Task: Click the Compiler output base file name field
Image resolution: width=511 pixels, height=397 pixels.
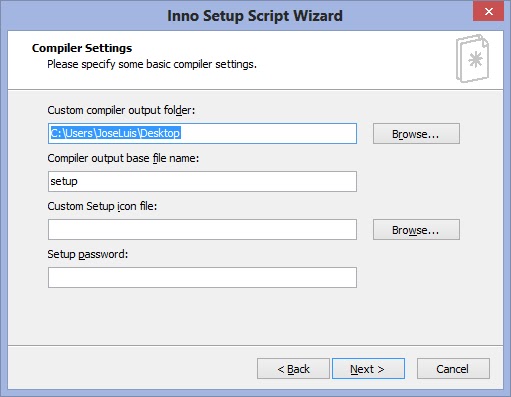Action: pos(202,181)
